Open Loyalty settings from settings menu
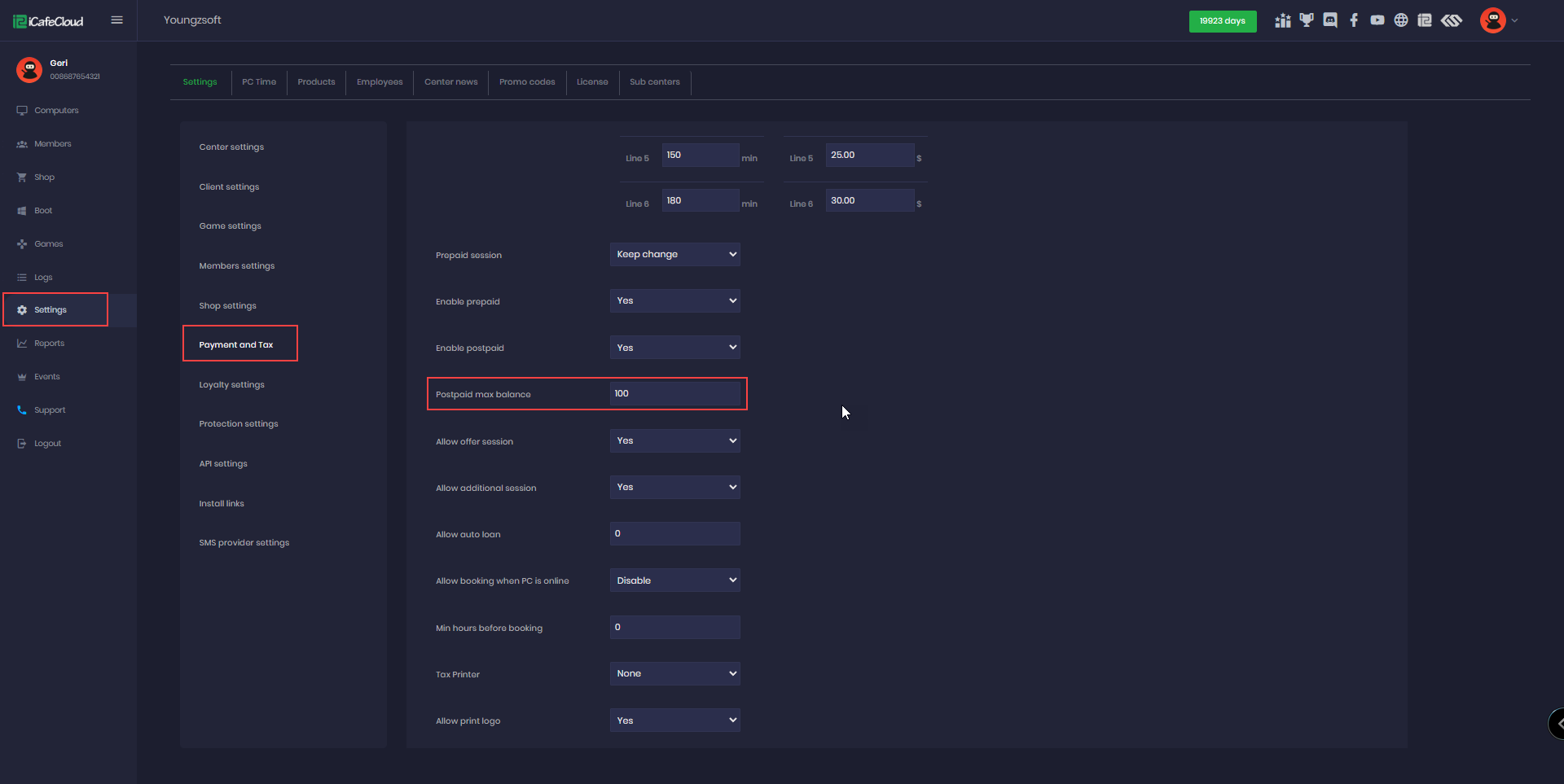The width and height of the screenshot is (1564, 784). (x=231, y=384)
